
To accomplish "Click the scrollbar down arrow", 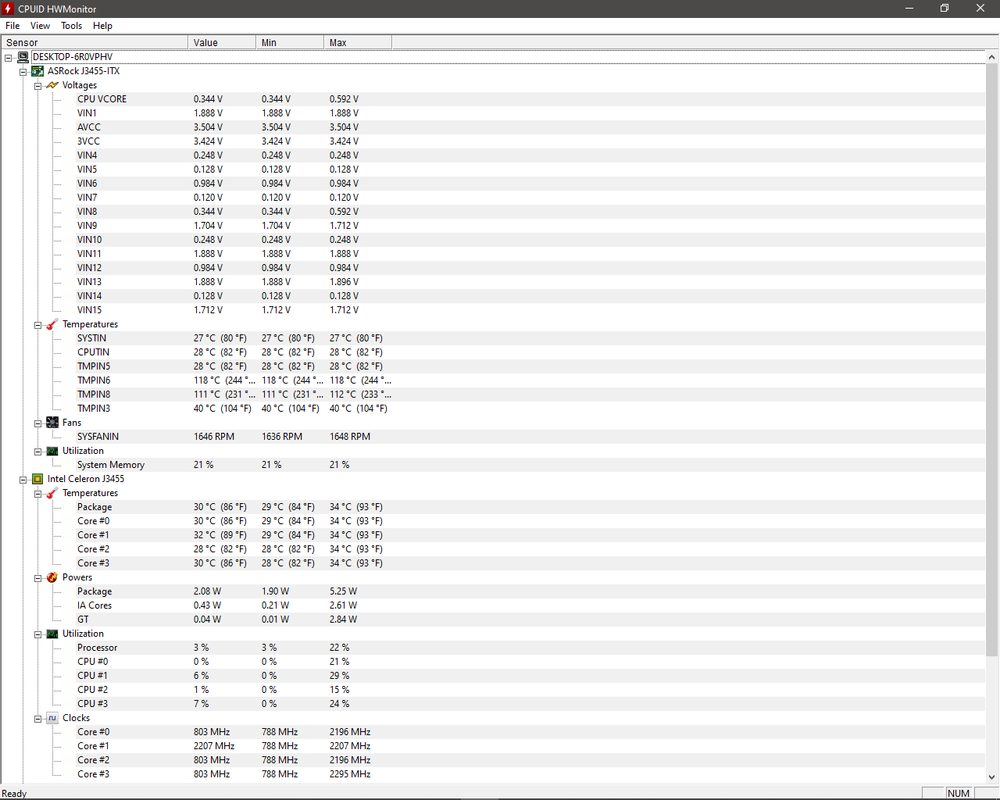I will click(992, 776).
